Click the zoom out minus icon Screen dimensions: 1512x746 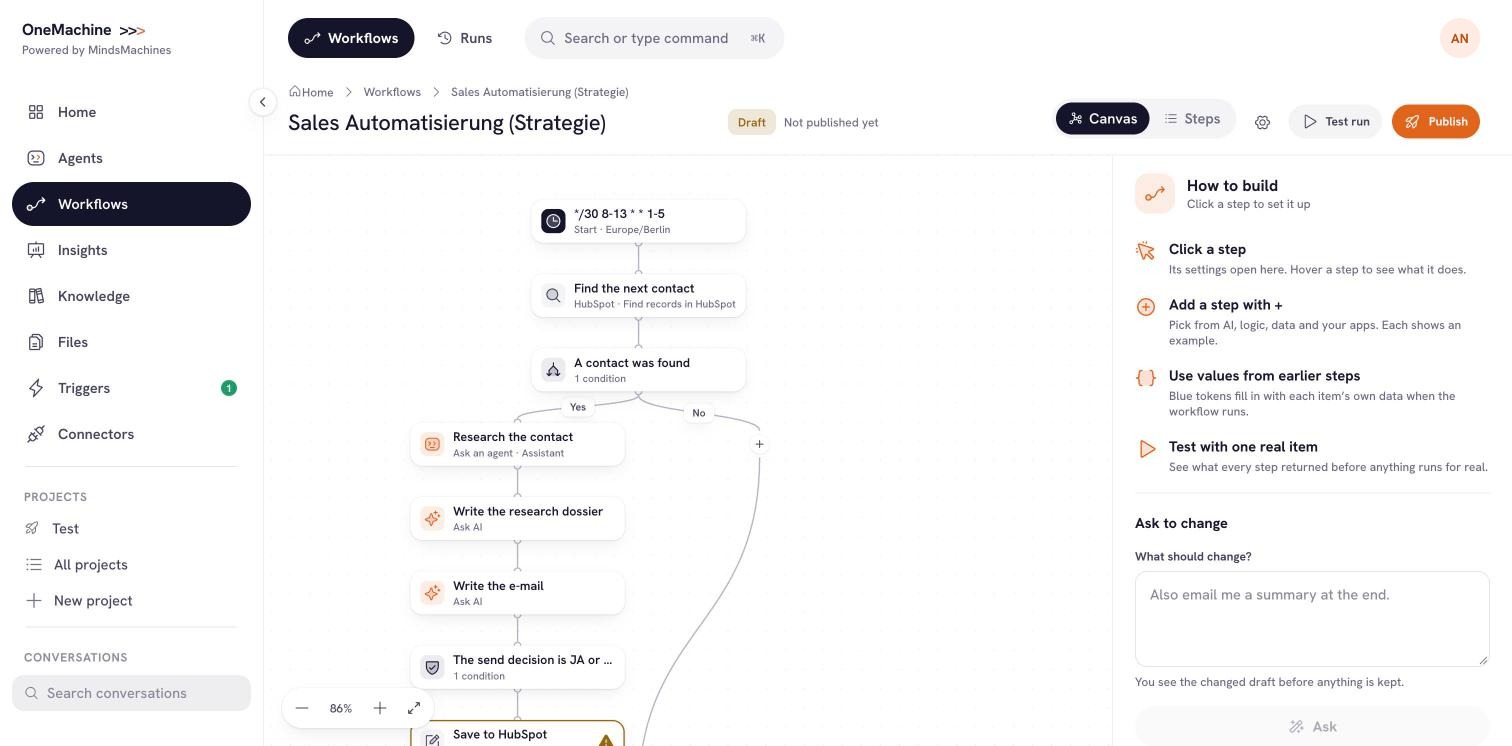[x=302, y=708]
